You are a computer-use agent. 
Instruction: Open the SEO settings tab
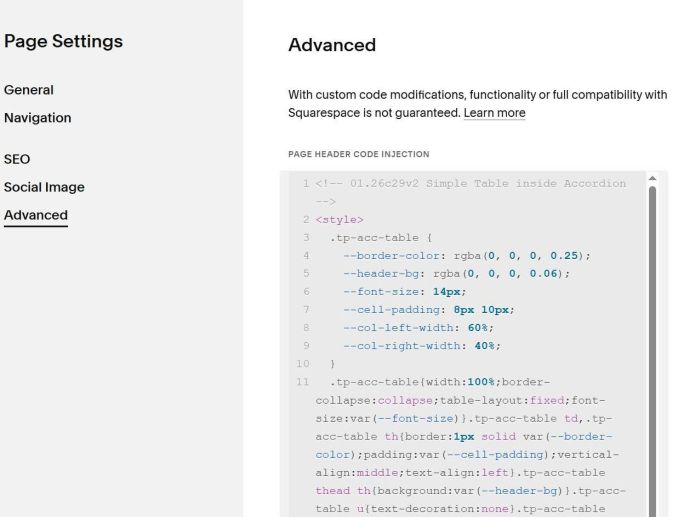pos(17,159)
